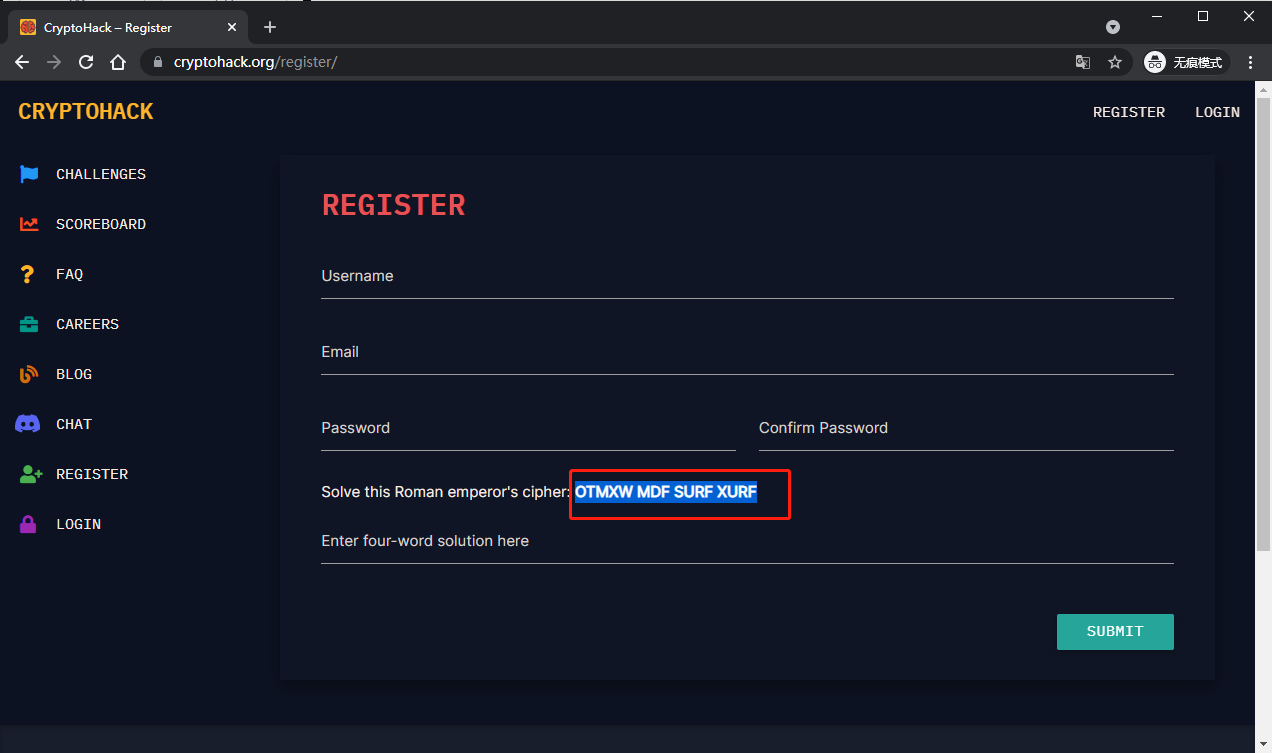This screenshot has height=753, width=1272.
Task: Open the Blog feed icon
Action: (29, 374)
